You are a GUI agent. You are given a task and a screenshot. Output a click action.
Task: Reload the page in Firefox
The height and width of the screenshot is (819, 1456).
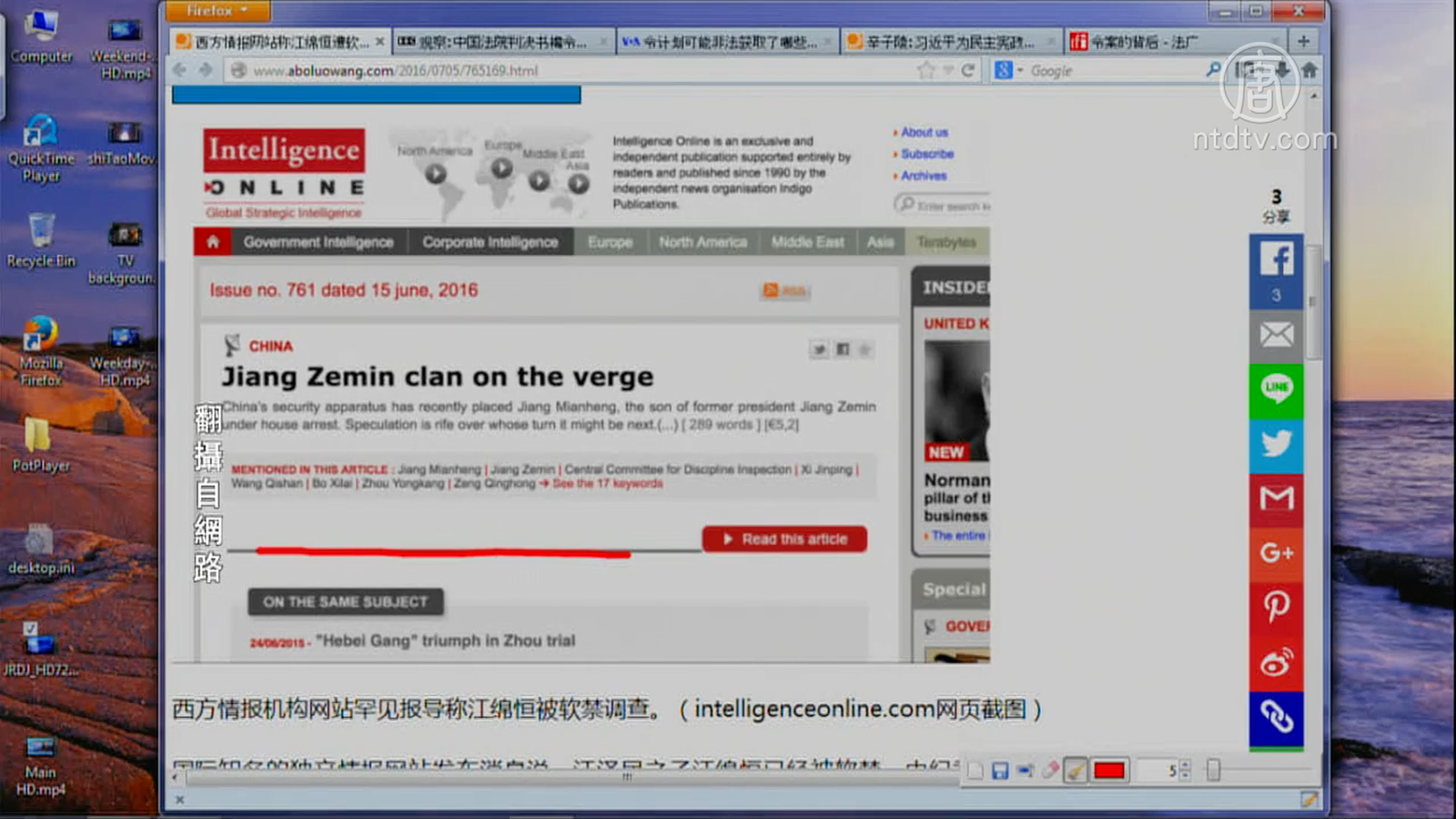(968, 70)
